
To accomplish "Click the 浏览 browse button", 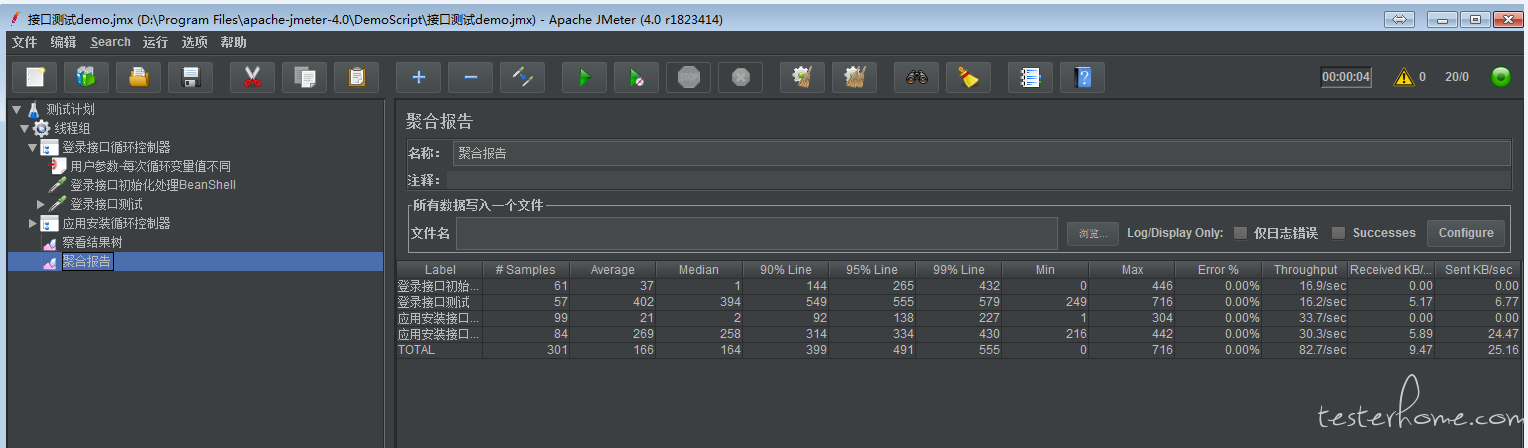I will (x=1092, y=234).
